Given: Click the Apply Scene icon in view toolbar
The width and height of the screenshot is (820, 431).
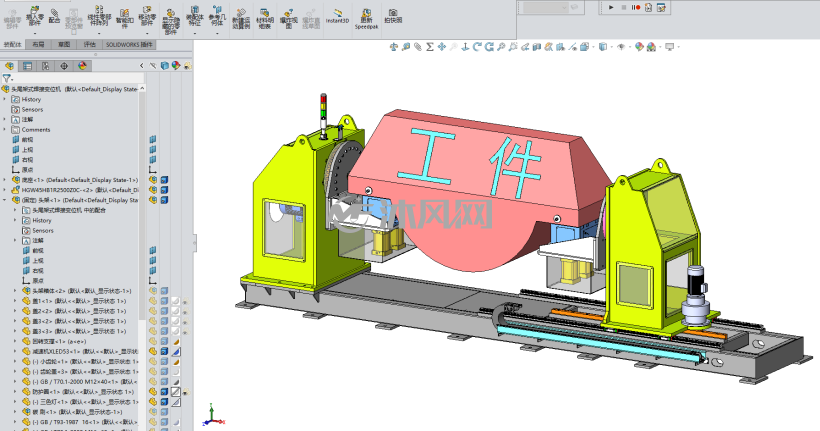Looking at the screenshot, I should 651,47.
